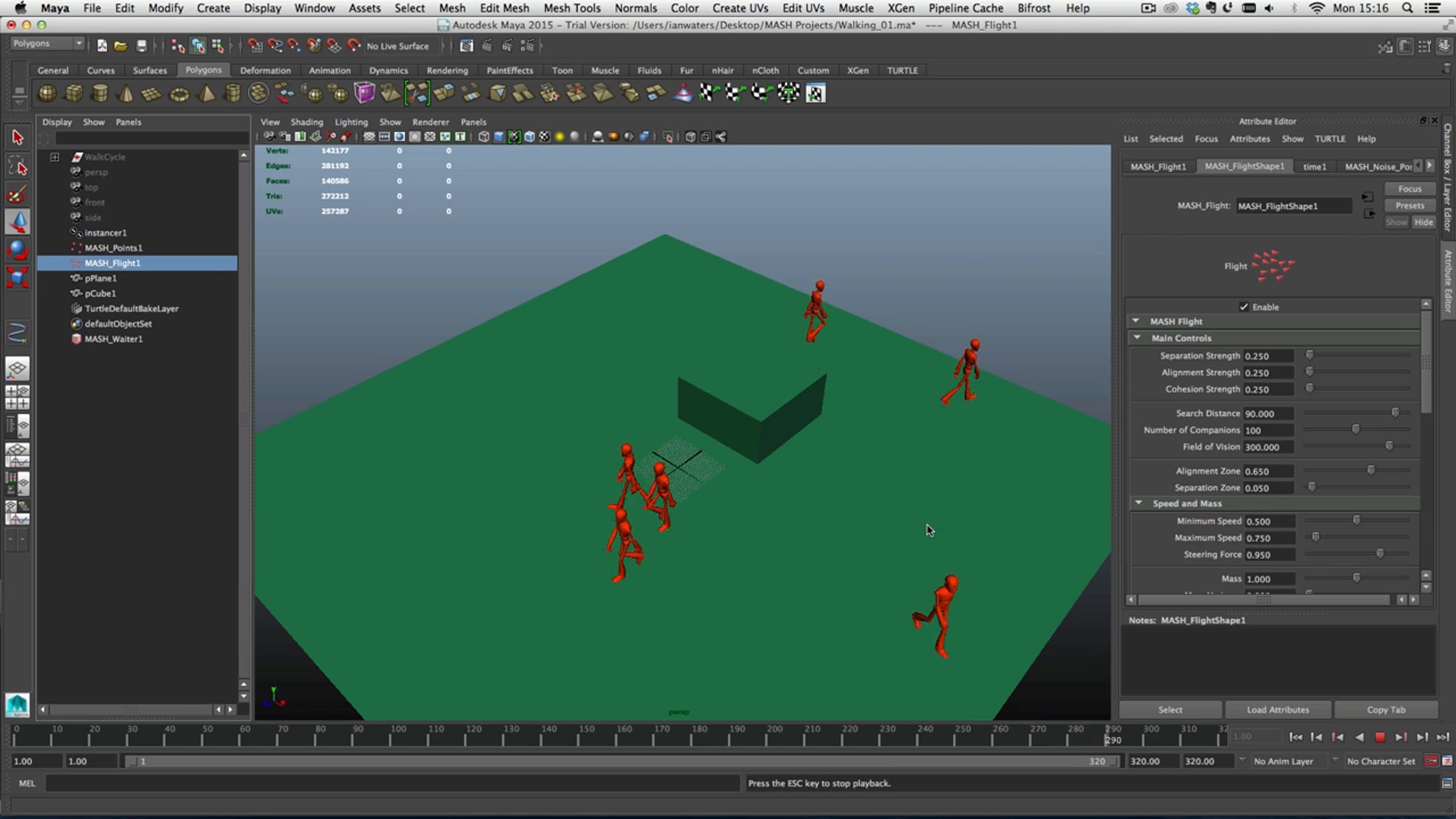Viewport: 1456px width, 819px height.
Task: Create a polygon pyramid from the shelf
Action: pyautogui.click(x=206, y=93)
